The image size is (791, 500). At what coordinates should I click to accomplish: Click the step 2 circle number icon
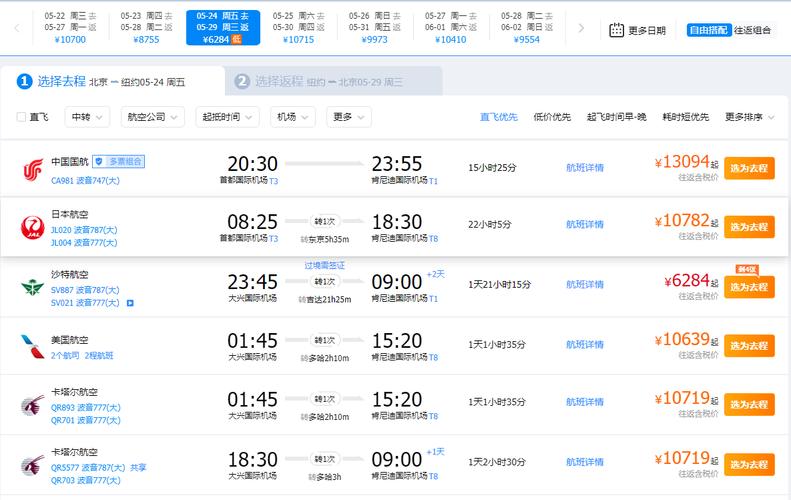(x=242, y=81)
